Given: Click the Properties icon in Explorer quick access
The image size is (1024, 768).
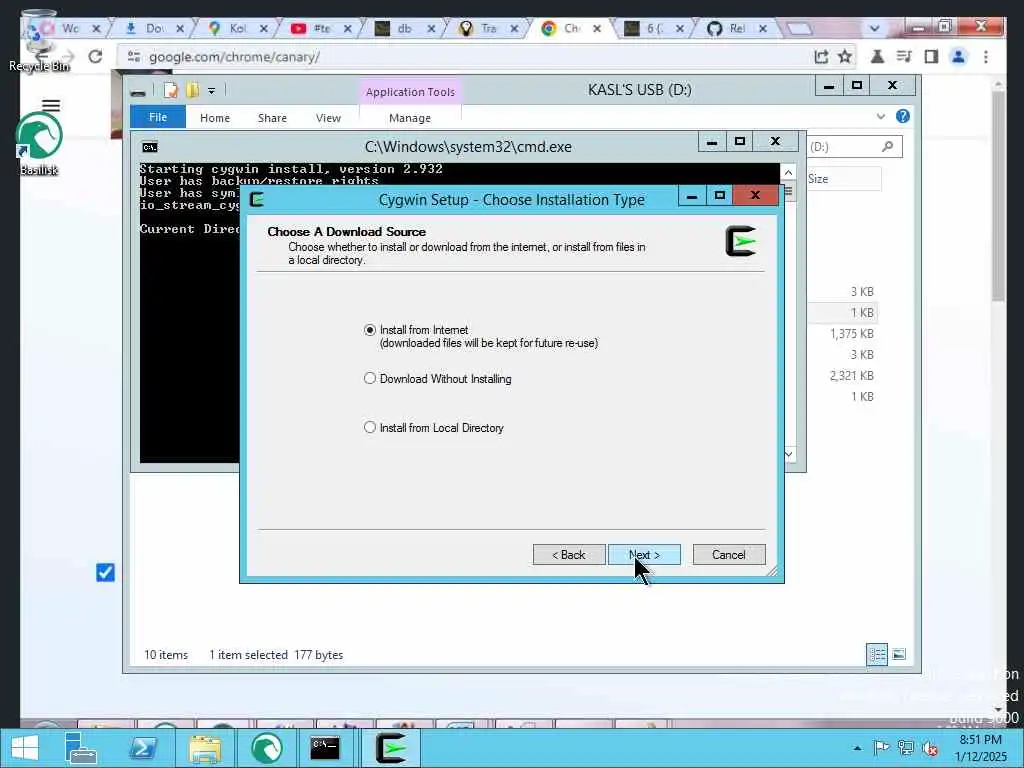Looking at the screenshot, I should click(x=170, y=90).
